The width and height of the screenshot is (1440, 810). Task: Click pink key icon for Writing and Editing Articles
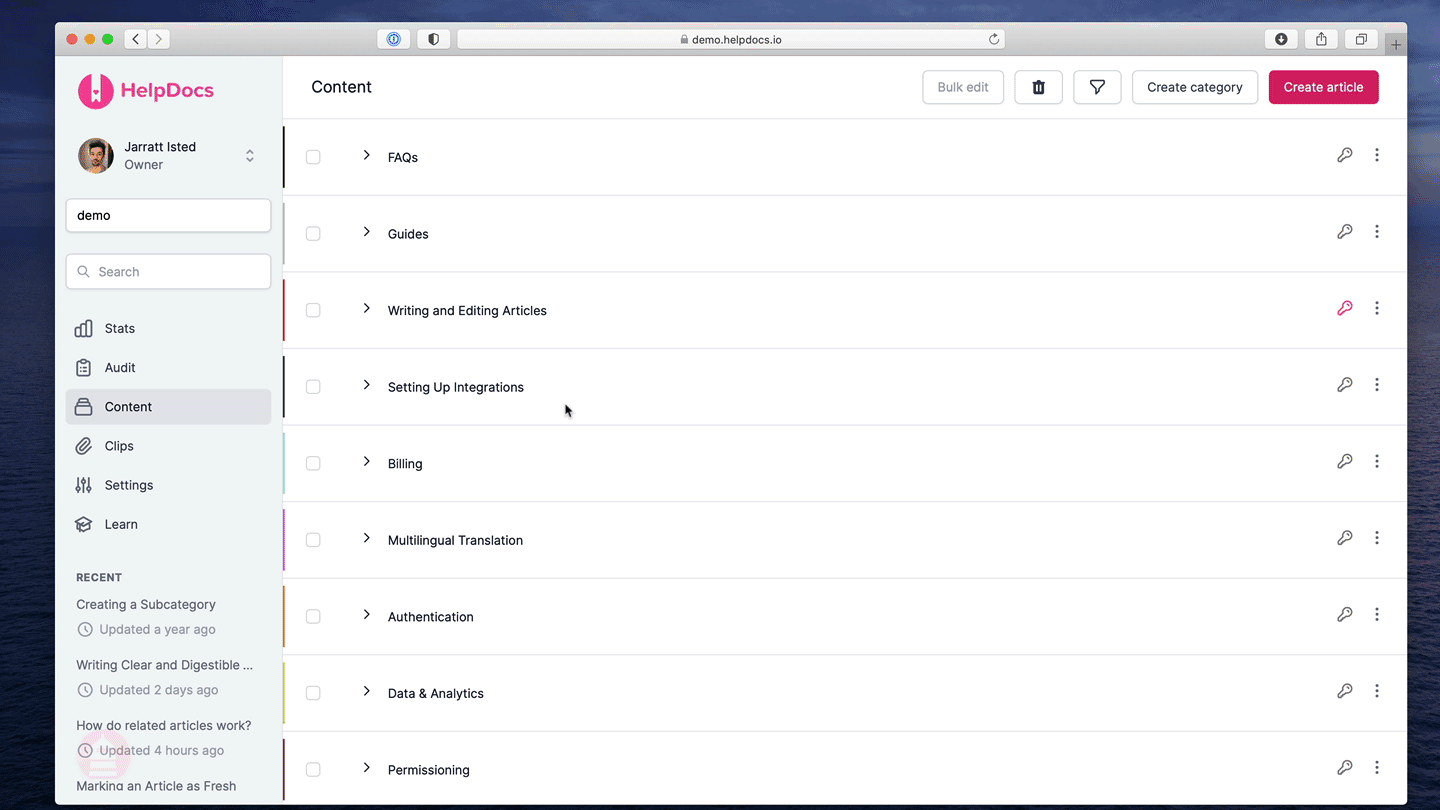pos(1345,308)
